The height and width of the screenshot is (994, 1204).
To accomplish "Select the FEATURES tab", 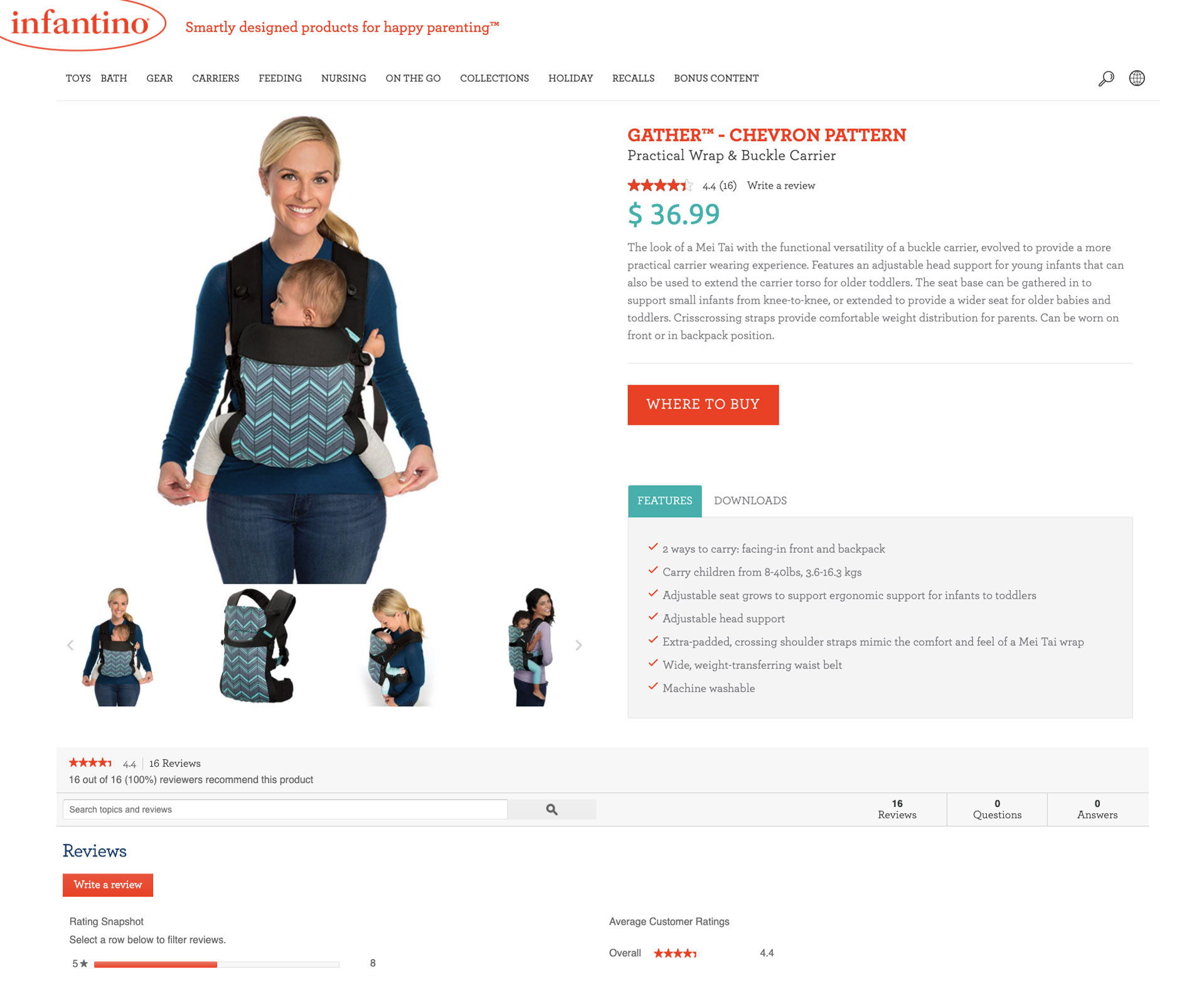I will (664, 501).
